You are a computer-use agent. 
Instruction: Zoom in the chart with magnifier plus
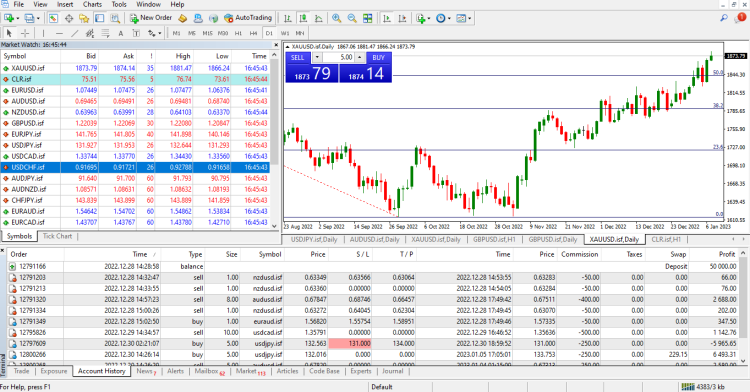tap(337, 18)
